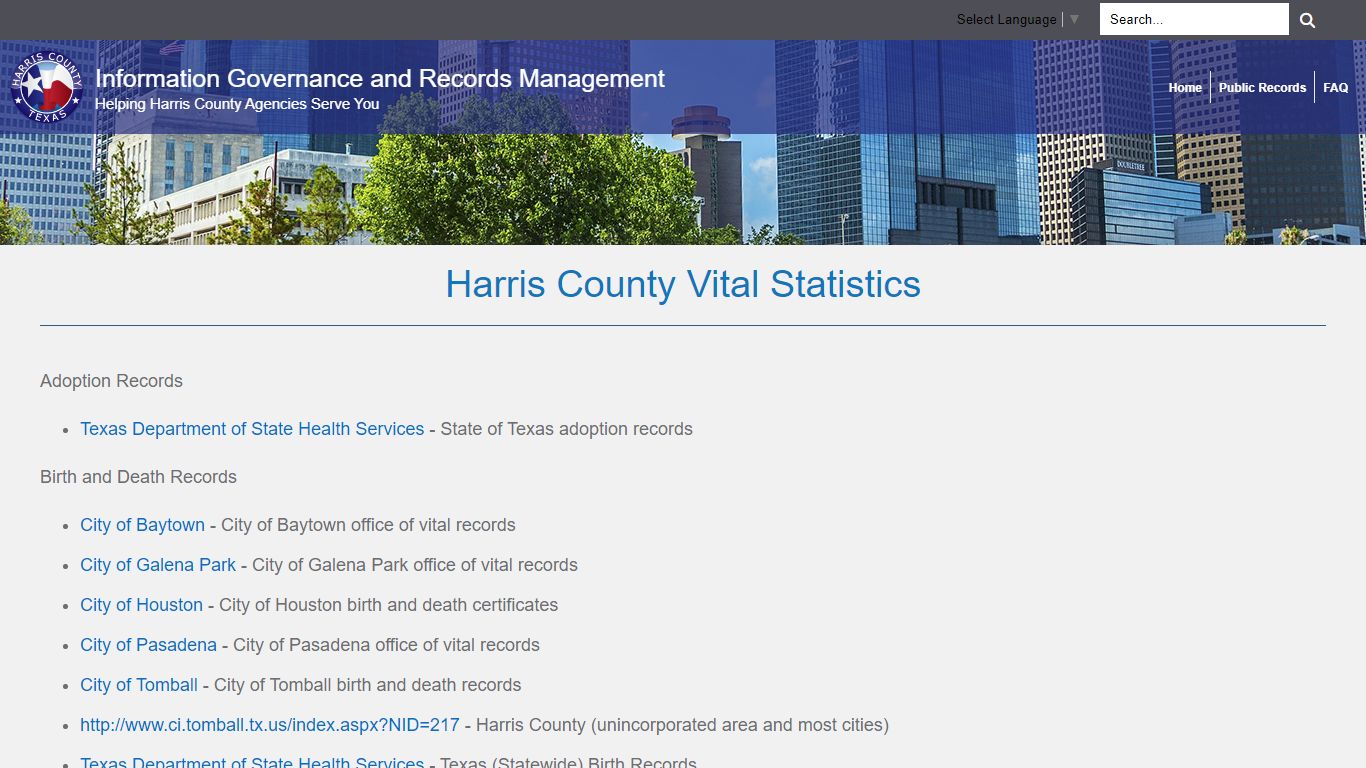The image size is (1366, 768).
Task: Open the ci.tomball.tx.us index.aspx URL link
Action: [x=270, y=725]
